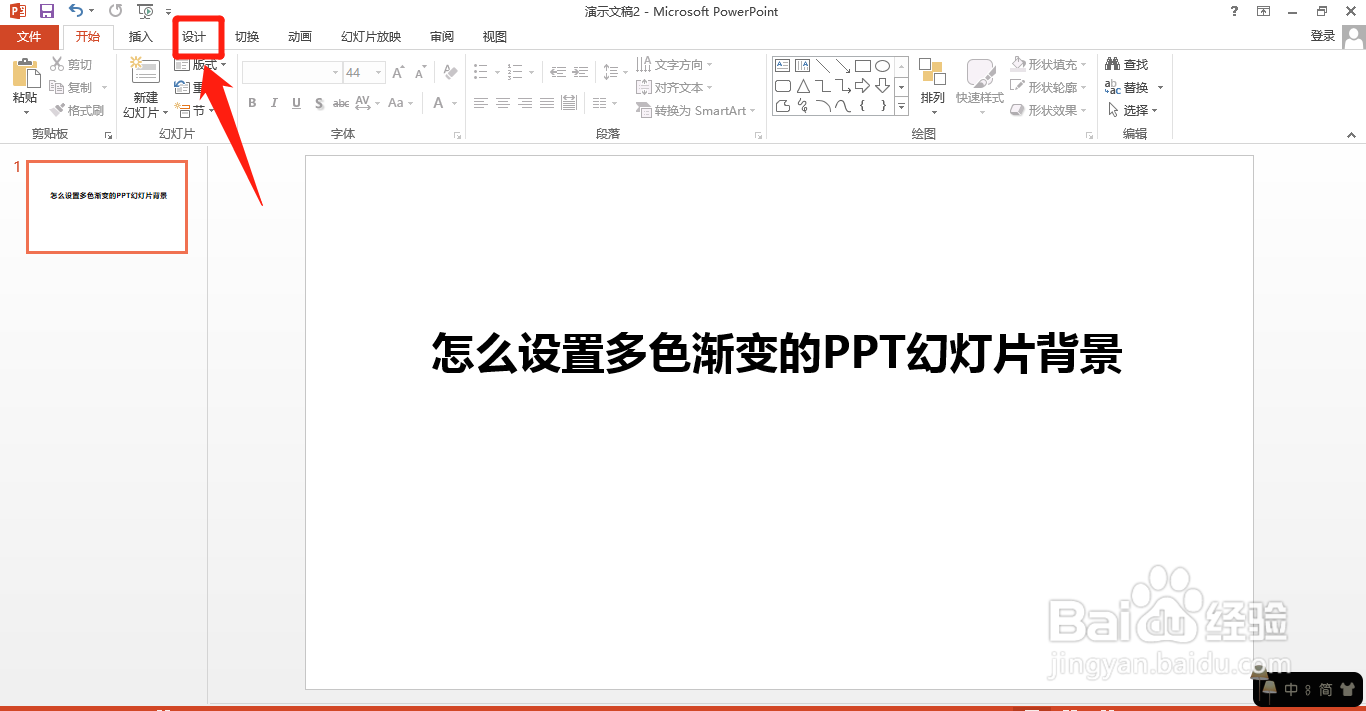Open Shape Fill (形状填充) color menu
Image resolution: width=1366 pixels, height=711 pixels.
point(1049,64)
